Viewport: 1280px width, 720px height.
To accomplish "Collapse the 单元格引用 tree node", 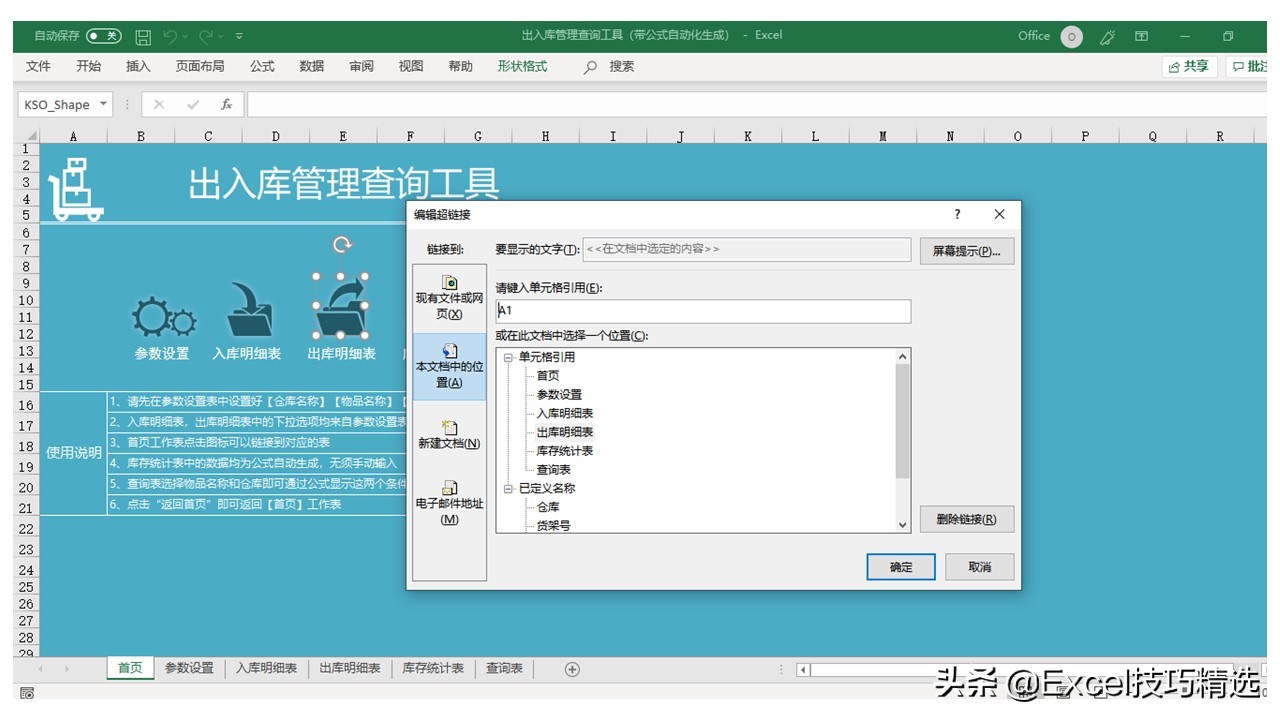I will (x=510, y=357).
